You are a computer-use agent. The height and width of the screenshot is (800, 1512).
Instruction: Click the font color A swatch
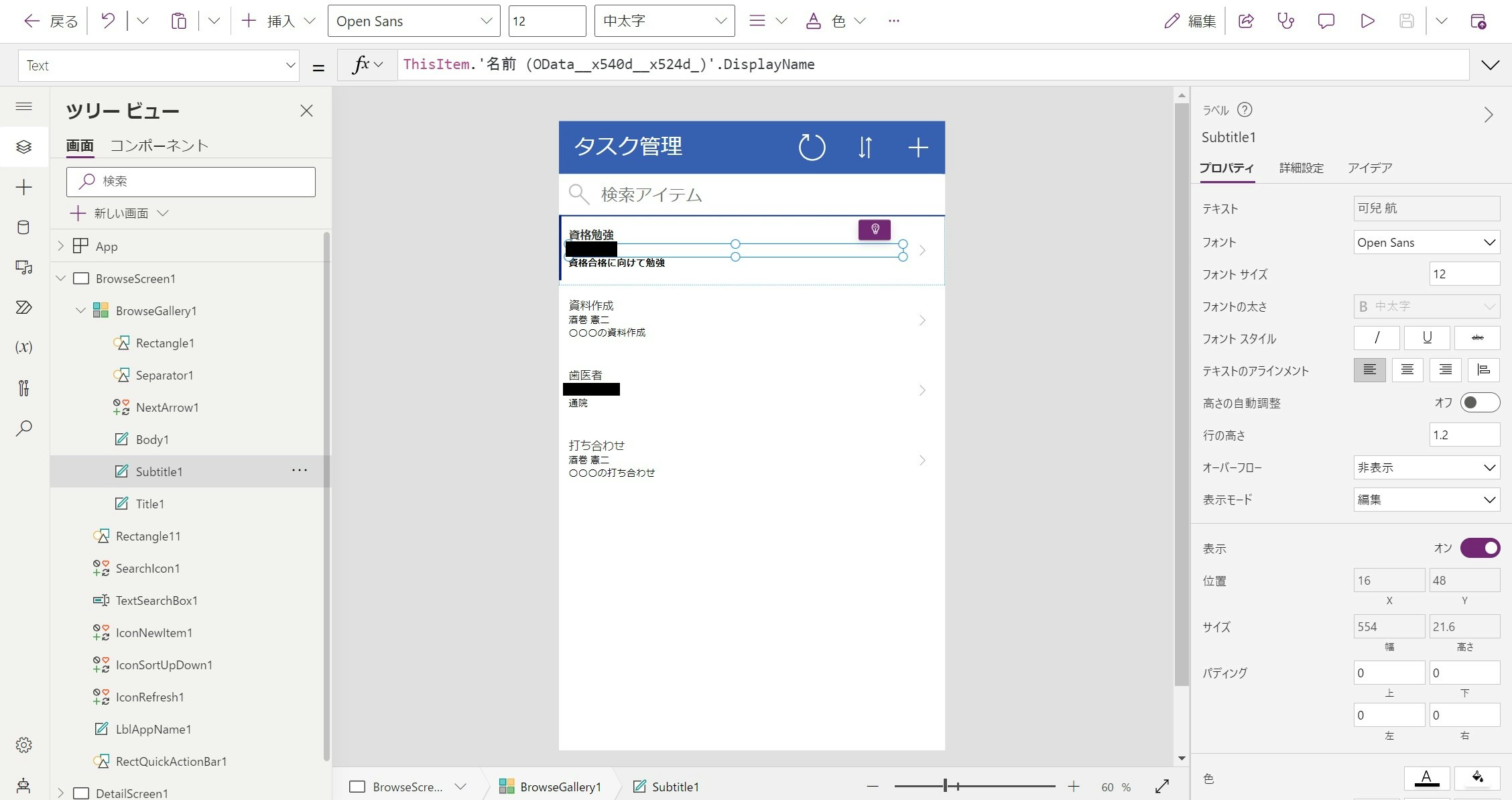(1426, 778)
